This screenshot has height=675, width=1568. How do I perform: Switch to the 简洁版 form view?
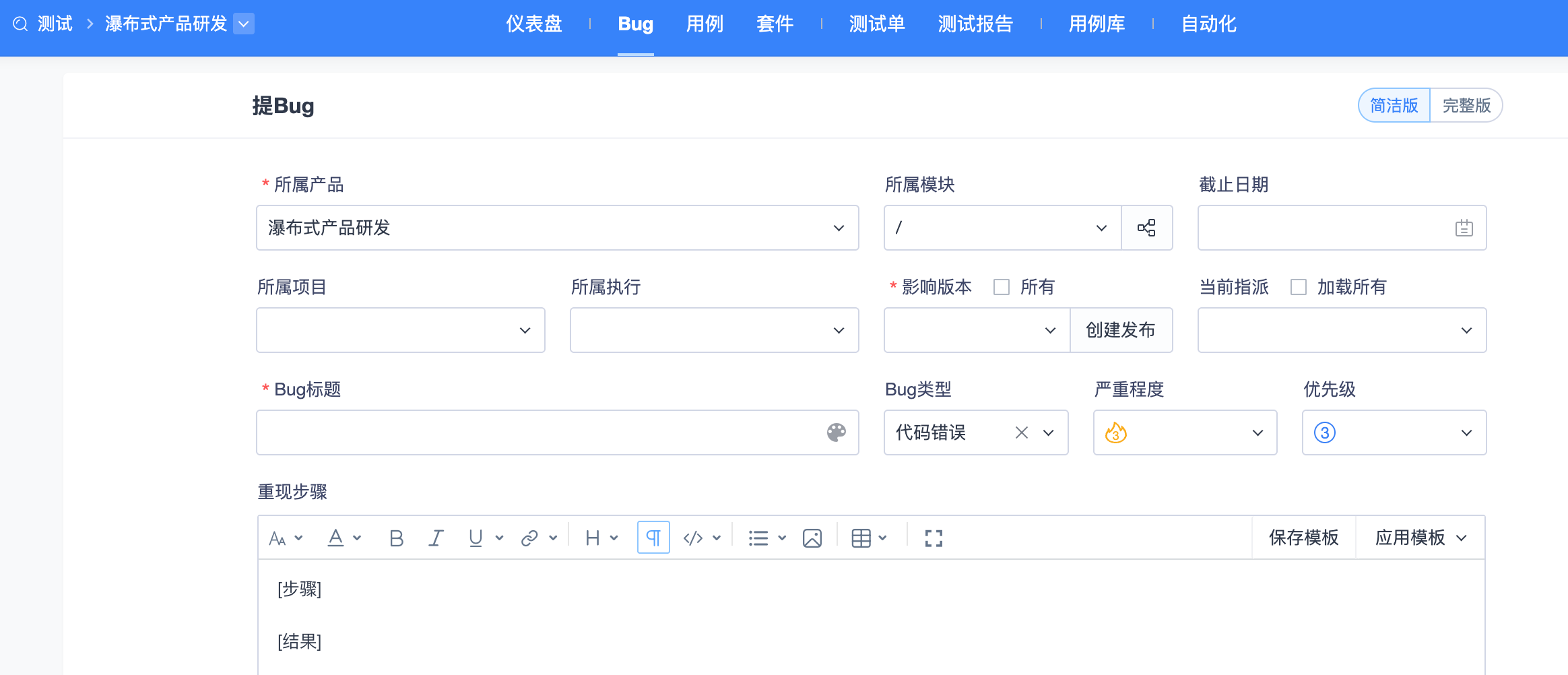pyautogui.click(x=1394, y=105)
